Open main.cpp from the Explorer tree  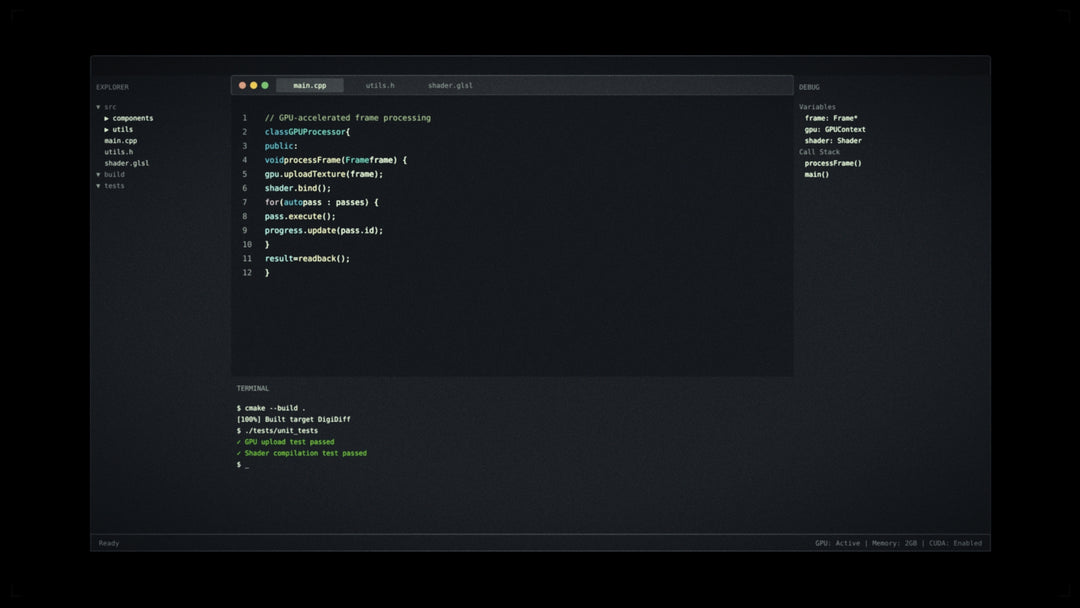point(121,141)
